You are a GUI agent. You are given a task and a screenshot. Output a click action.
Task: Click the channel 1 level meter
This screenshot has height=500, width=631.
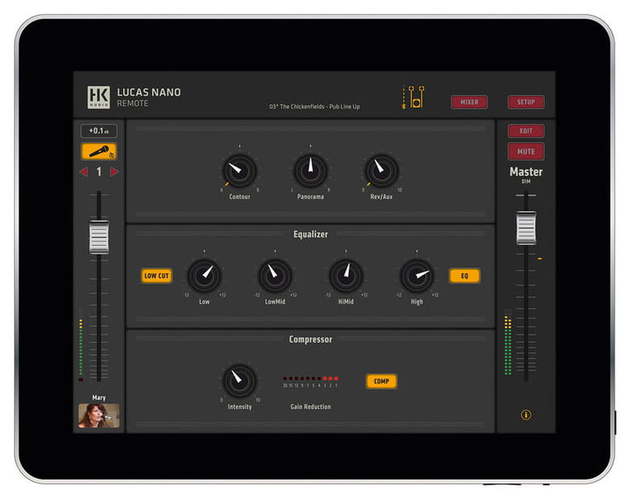pos(81,349)
